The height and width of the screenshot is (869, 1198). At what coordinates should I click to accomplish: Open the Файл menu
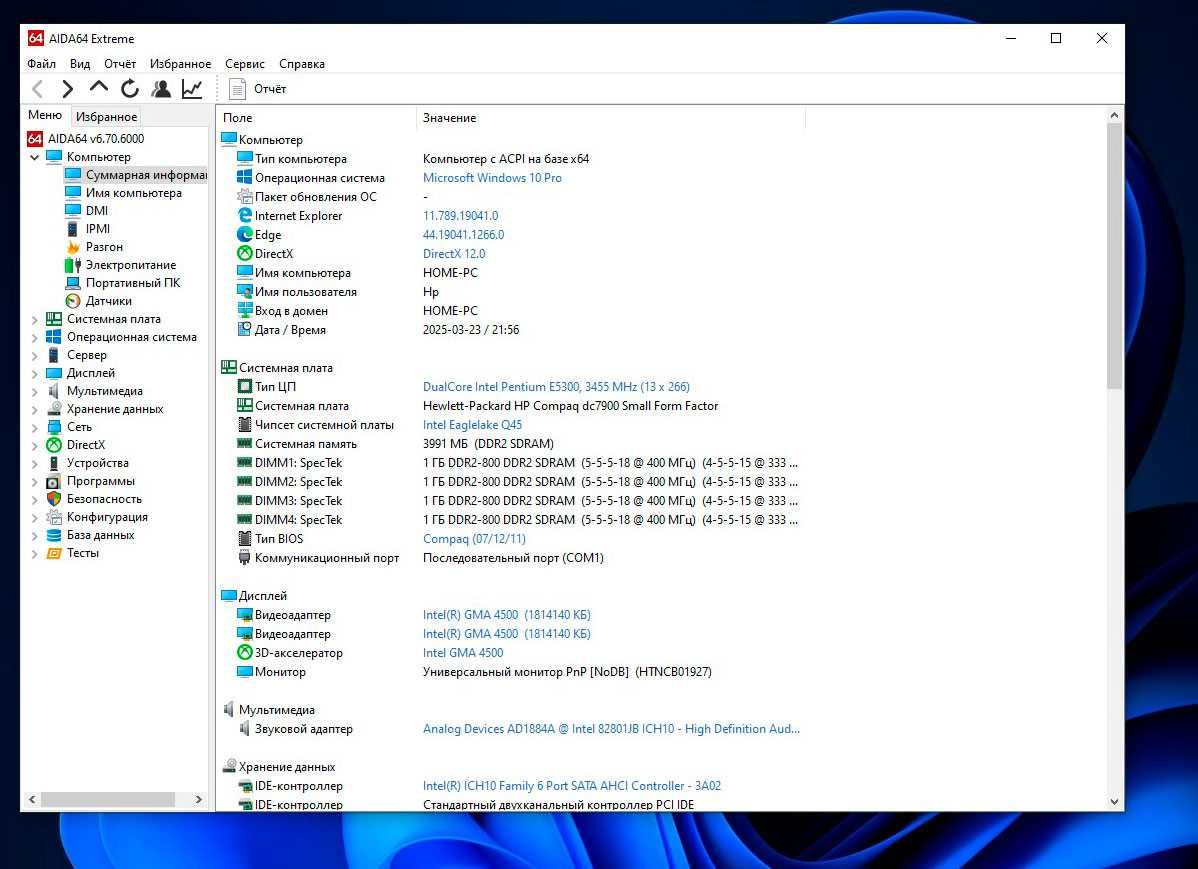41,64
